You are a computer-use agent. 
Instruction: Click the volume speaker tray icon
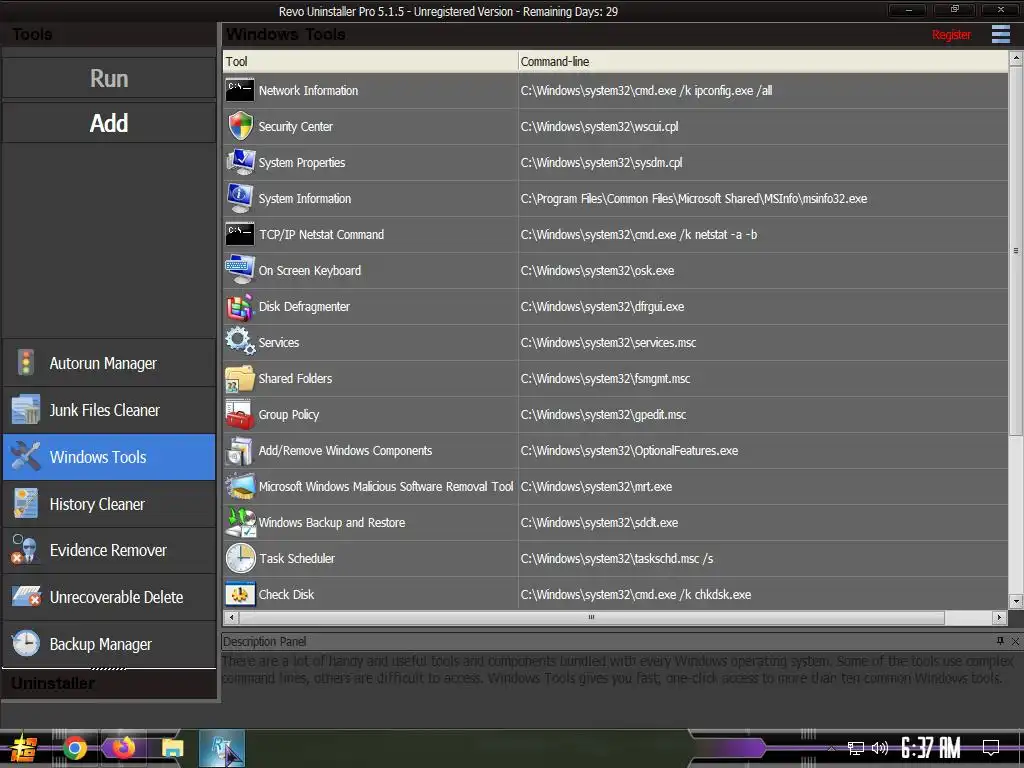click(880, 748)
